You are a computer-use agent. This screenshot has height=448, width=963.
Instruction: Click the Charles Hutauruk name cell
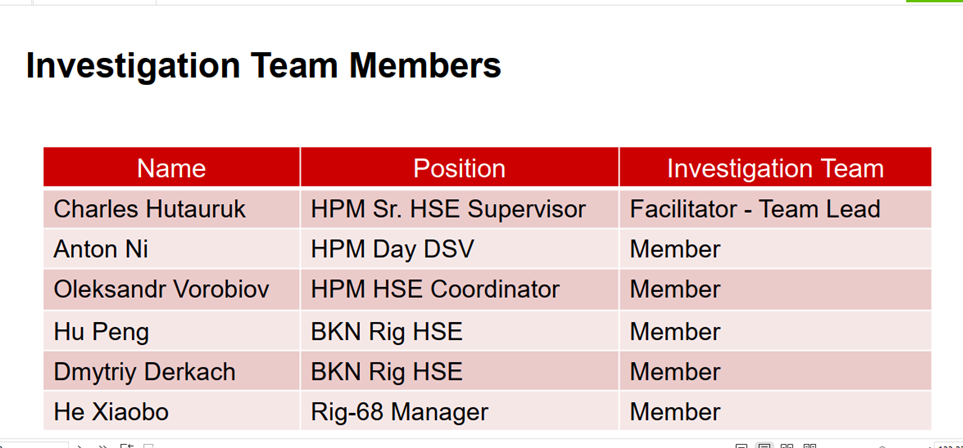171,209
